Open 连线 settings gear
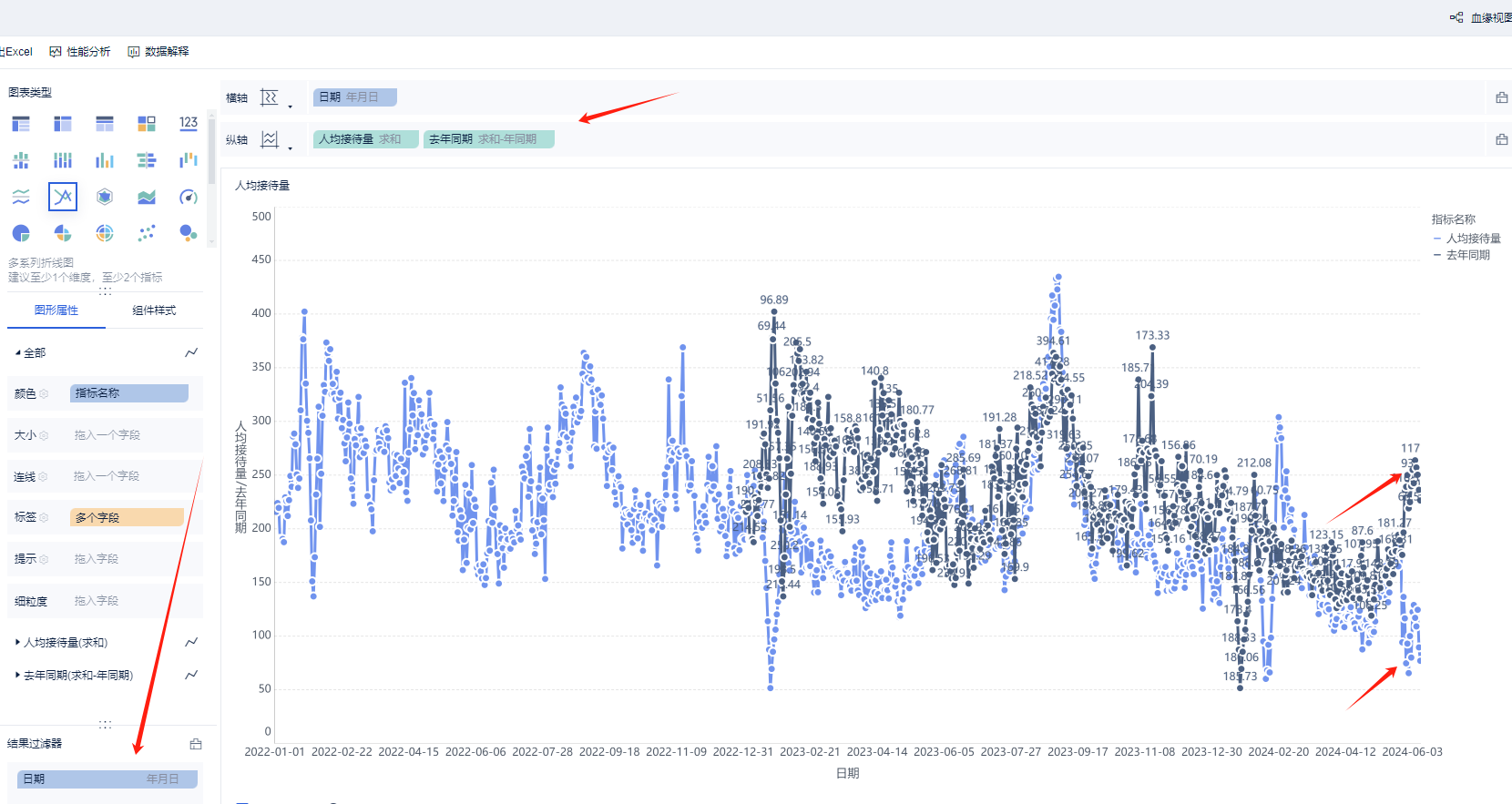 click(x=44, y=477)
